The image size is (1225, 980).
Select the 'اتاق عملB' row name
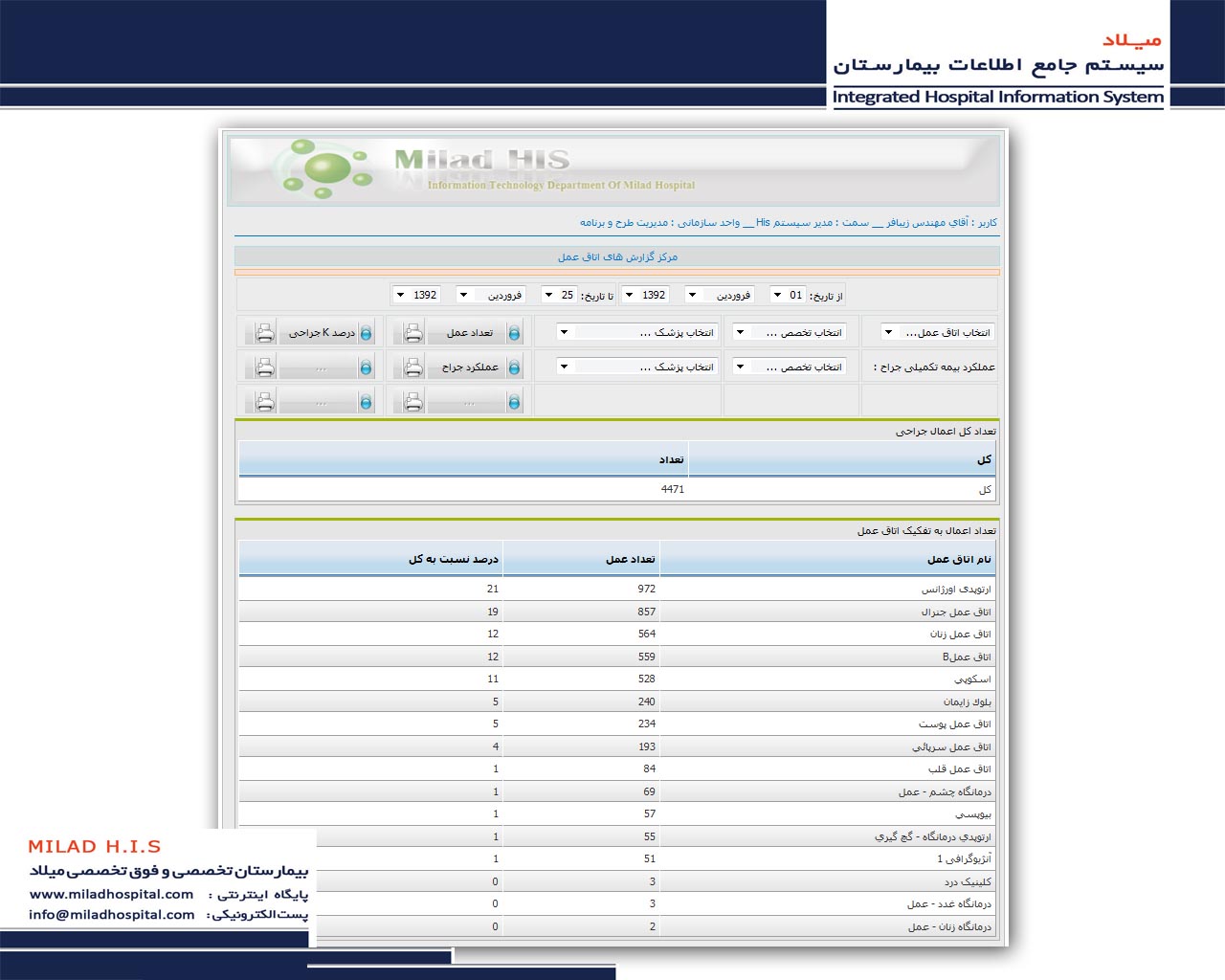[x=967, y=657]
